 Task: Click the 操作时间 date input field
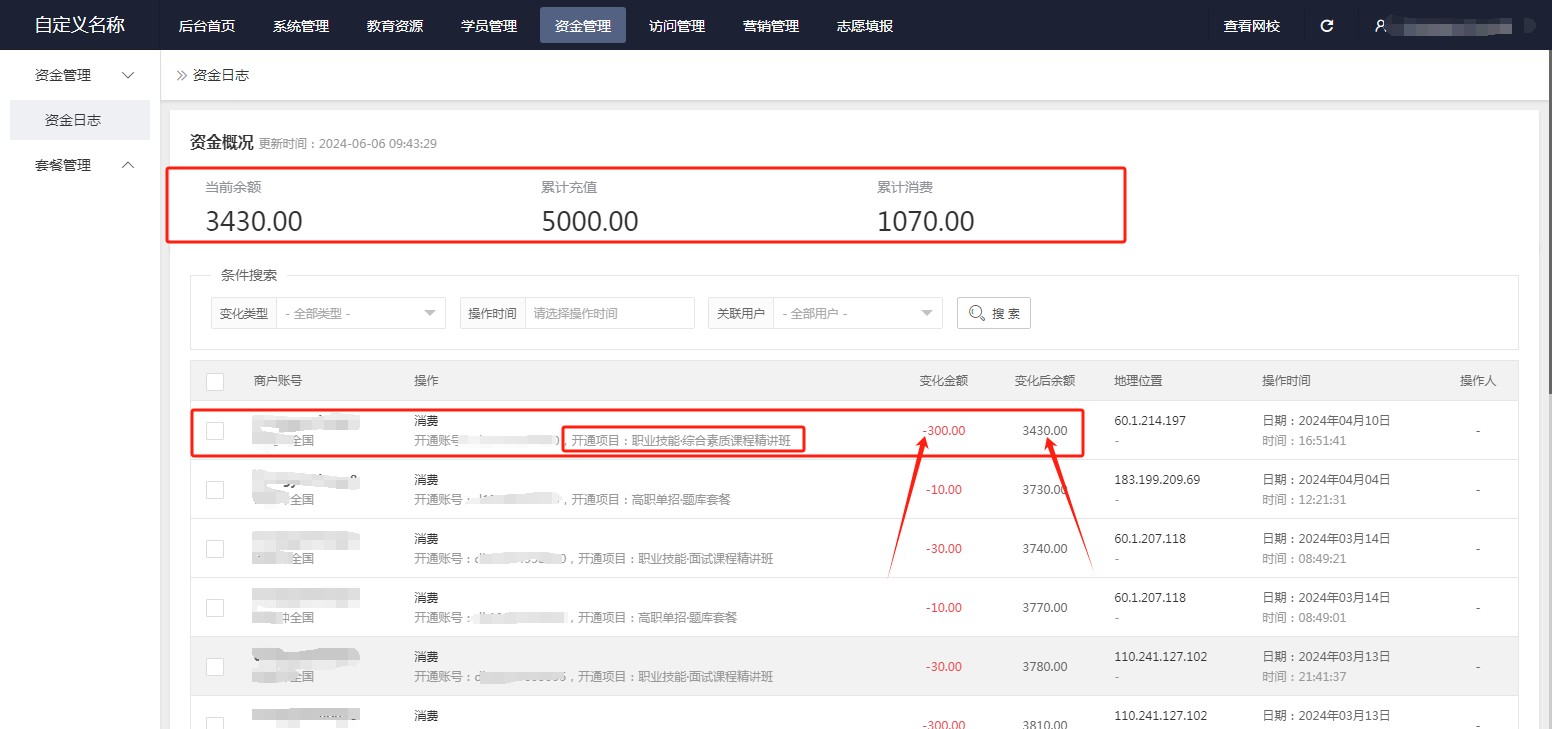click(x=609, y=313)
